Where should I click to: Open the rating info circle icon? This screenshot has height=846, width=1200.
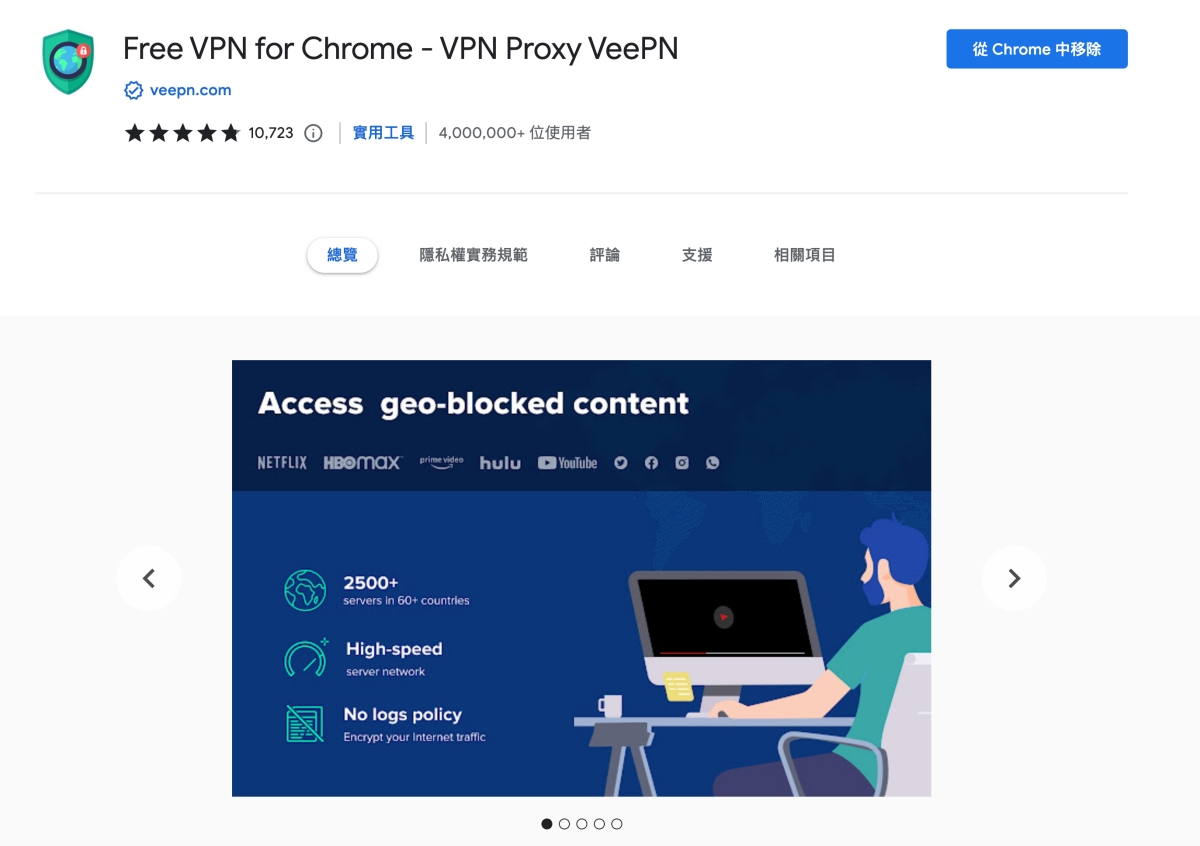click(313, 133)
